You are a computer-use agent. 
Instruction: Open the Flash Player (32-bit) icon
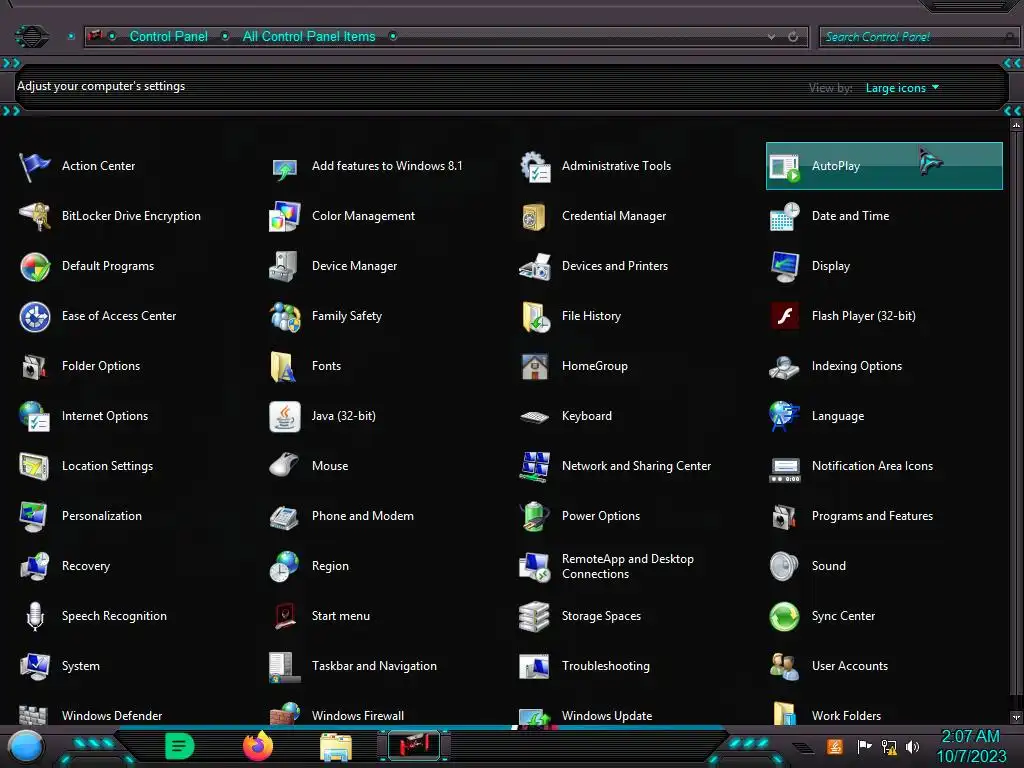tap(784, 317)
